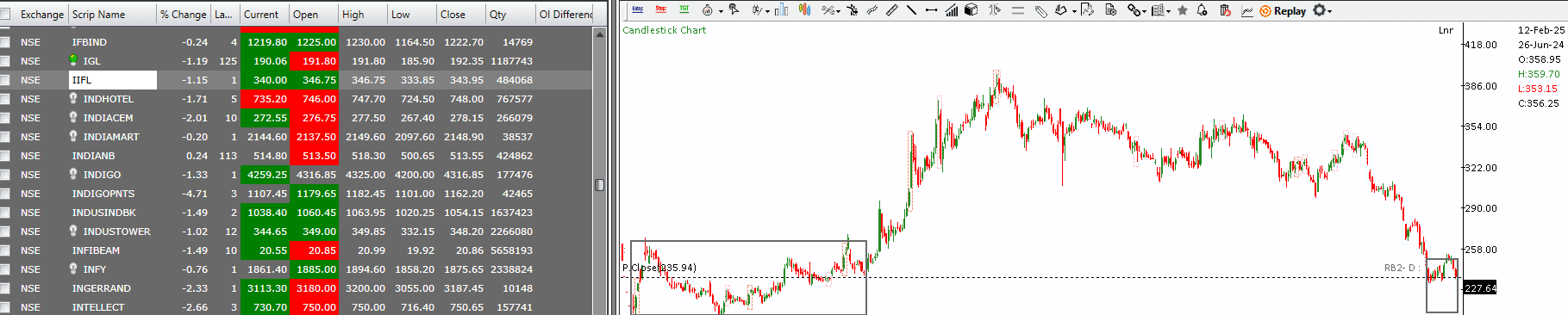
Task: Click the Entry price marker tool
Action: [638, 9]
